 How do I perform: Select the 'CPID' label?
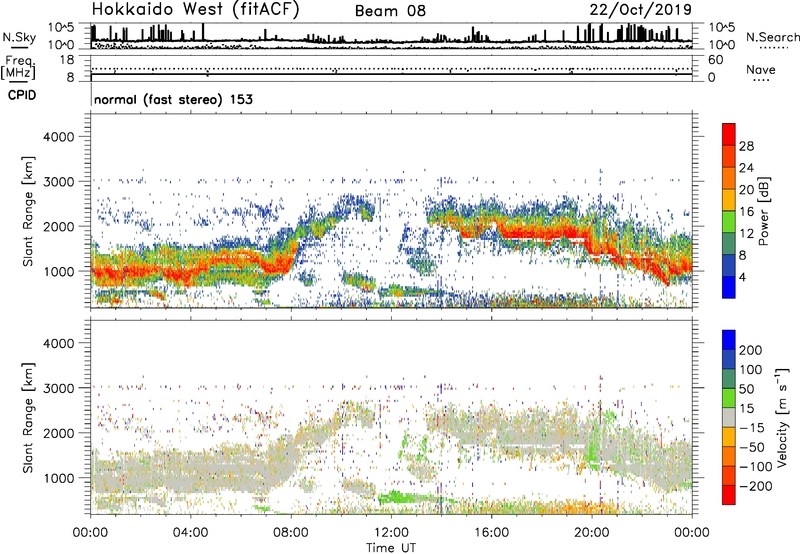click(22, 95)
